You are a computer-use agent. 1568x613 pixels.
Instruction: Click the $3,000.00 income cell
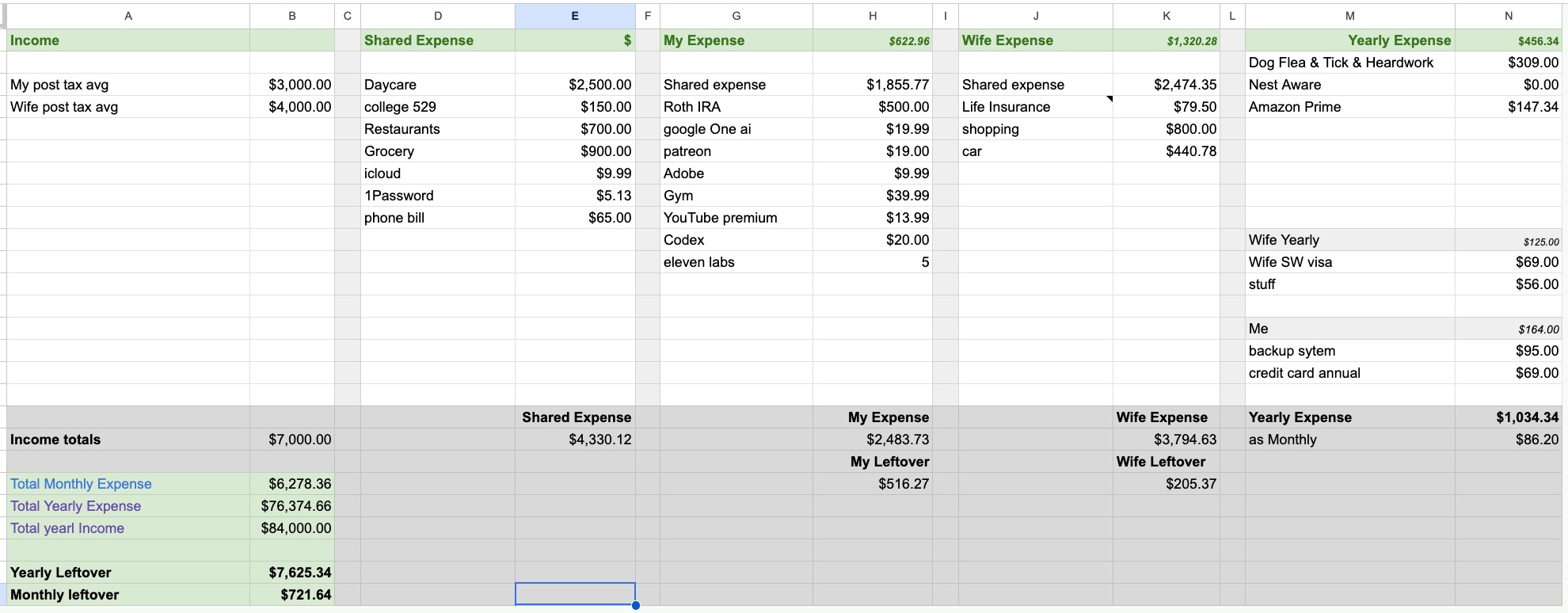[x=292, y=85]
